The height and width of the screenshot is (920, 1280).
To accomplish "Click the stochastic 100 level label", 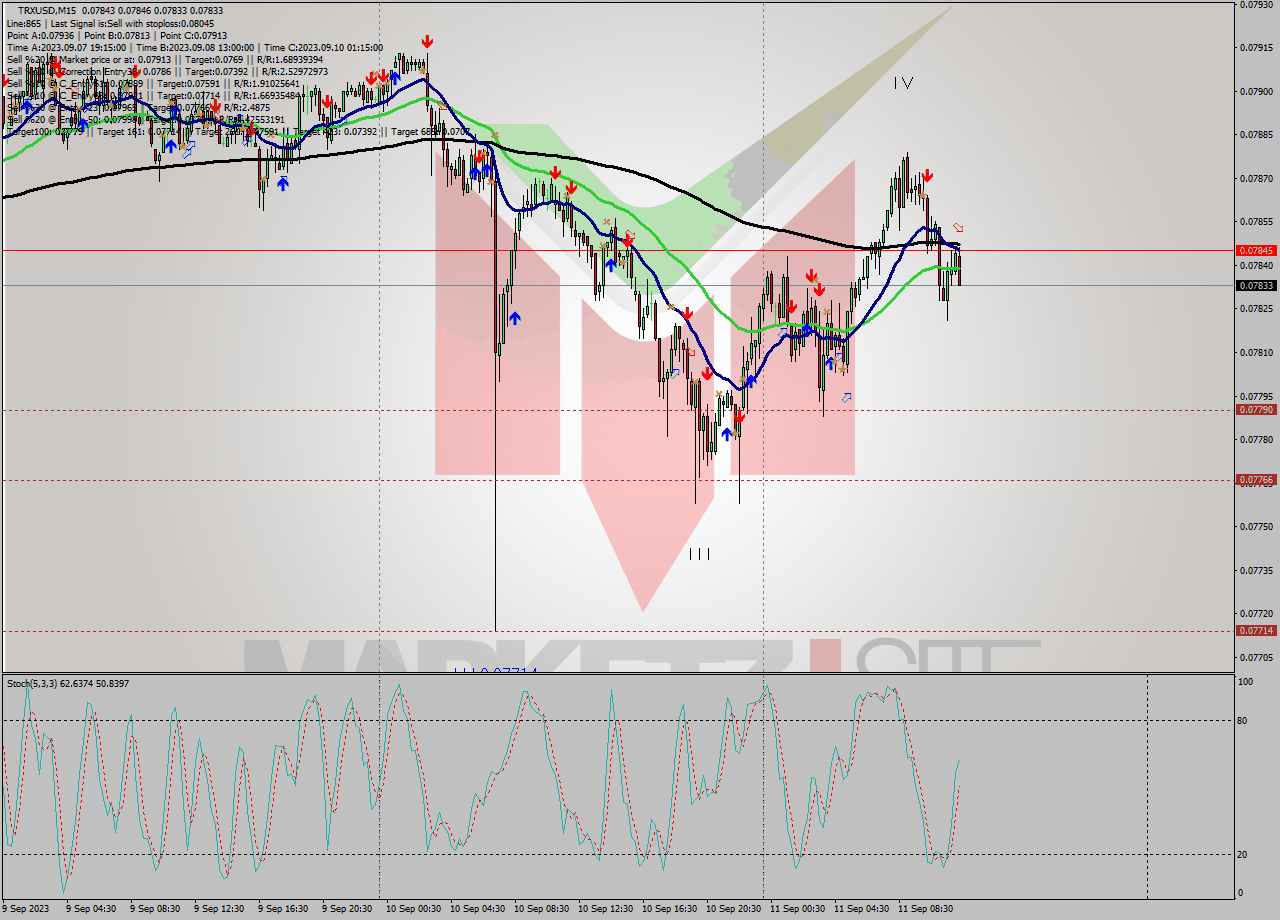I will [1246, 682].
